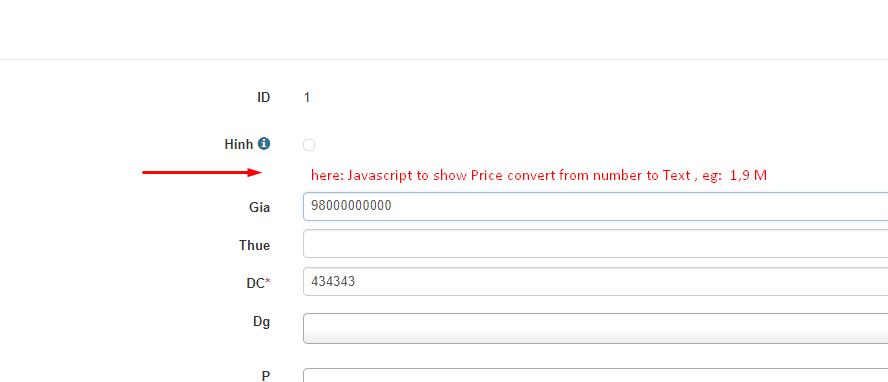Viewport: 888px width, 382px height.
Task: Click the Dg field label
Action: click(x=261, y=322)
